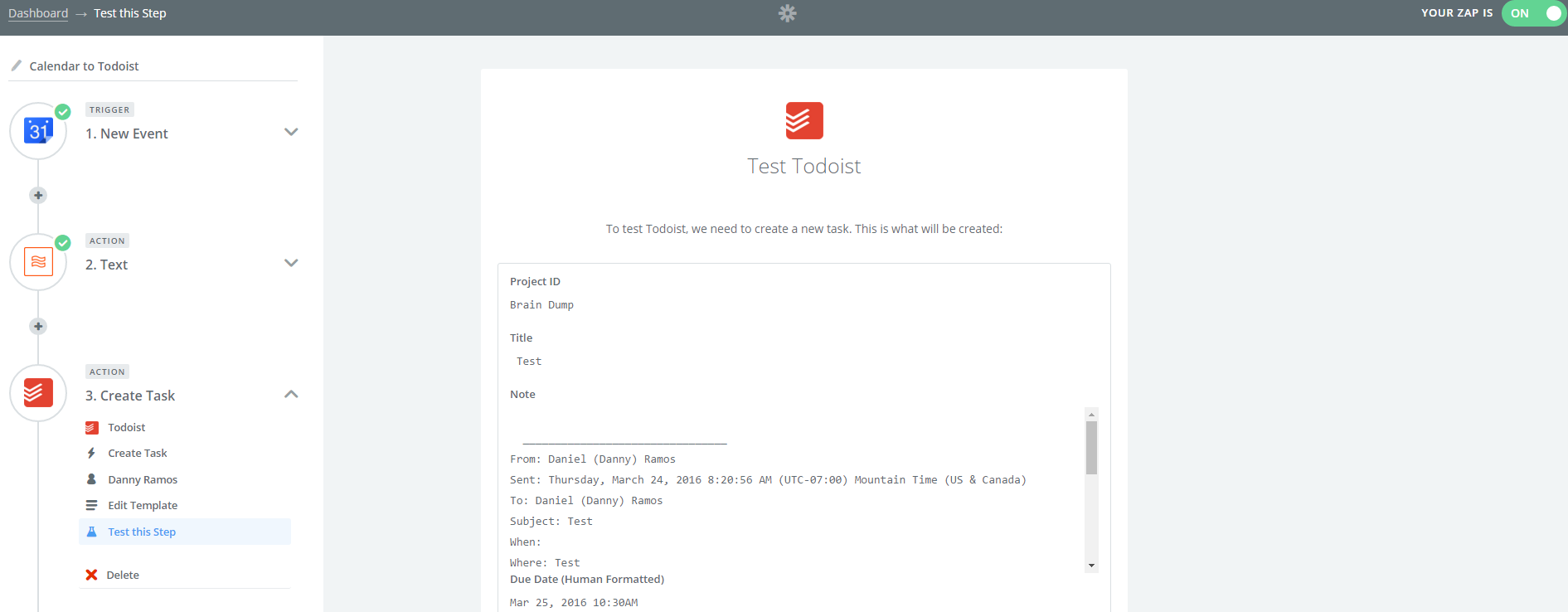The image size is (1568, 612).
Task: Add a step after the Text action
Action: (38, 327)
